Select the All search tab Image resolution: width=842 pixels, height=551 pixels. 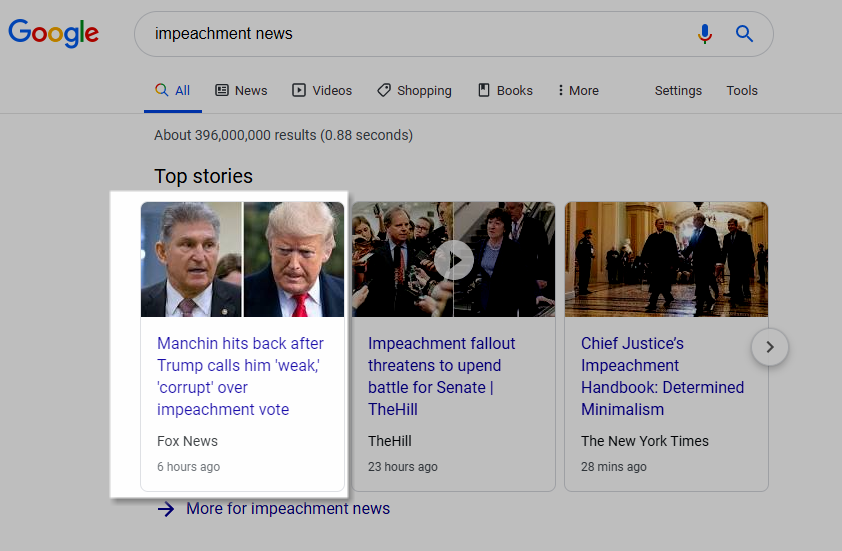click(x=172, y=90)
